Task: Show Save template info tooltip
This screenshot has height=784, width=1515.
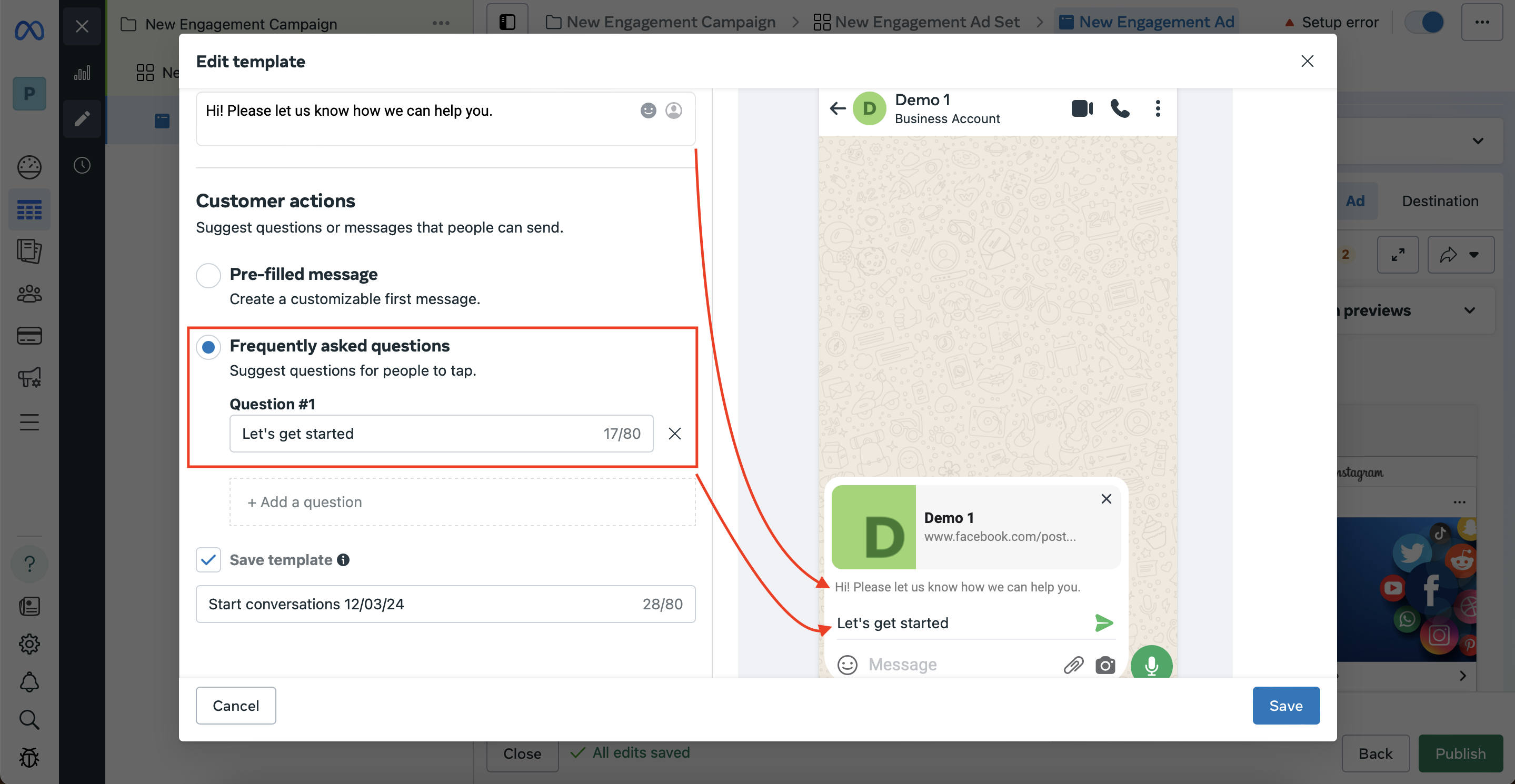Action: point(343,559)
